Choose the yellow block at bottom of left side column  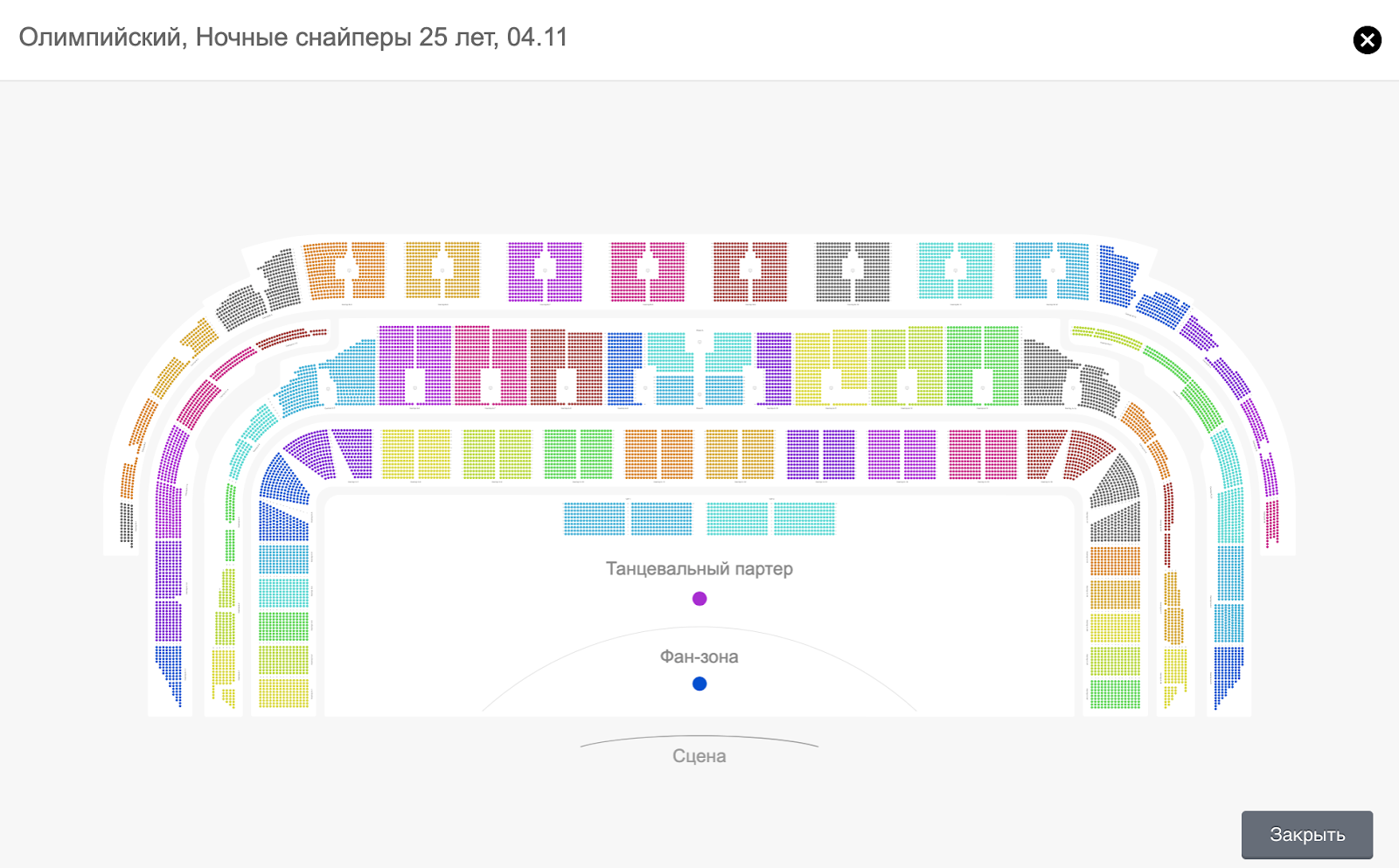click(x=284, y=694)
